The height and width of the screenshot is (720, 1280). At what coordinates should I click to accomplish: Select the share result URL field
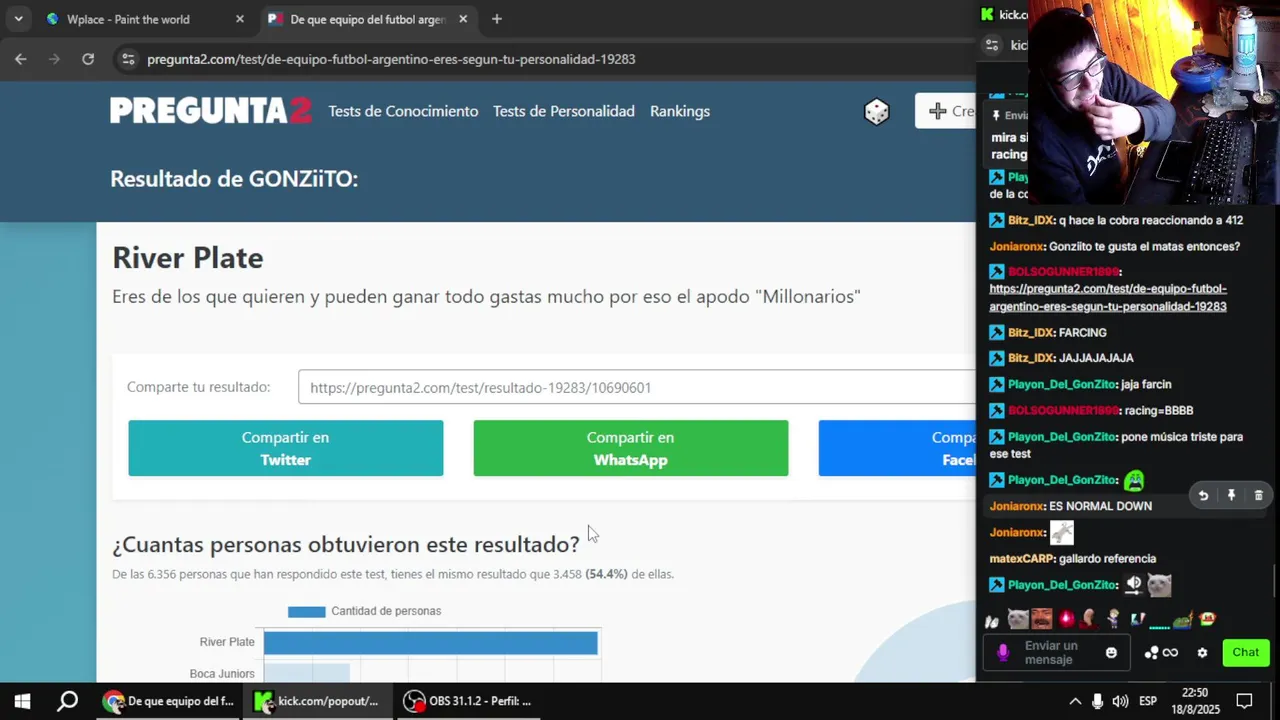(636, 388)
